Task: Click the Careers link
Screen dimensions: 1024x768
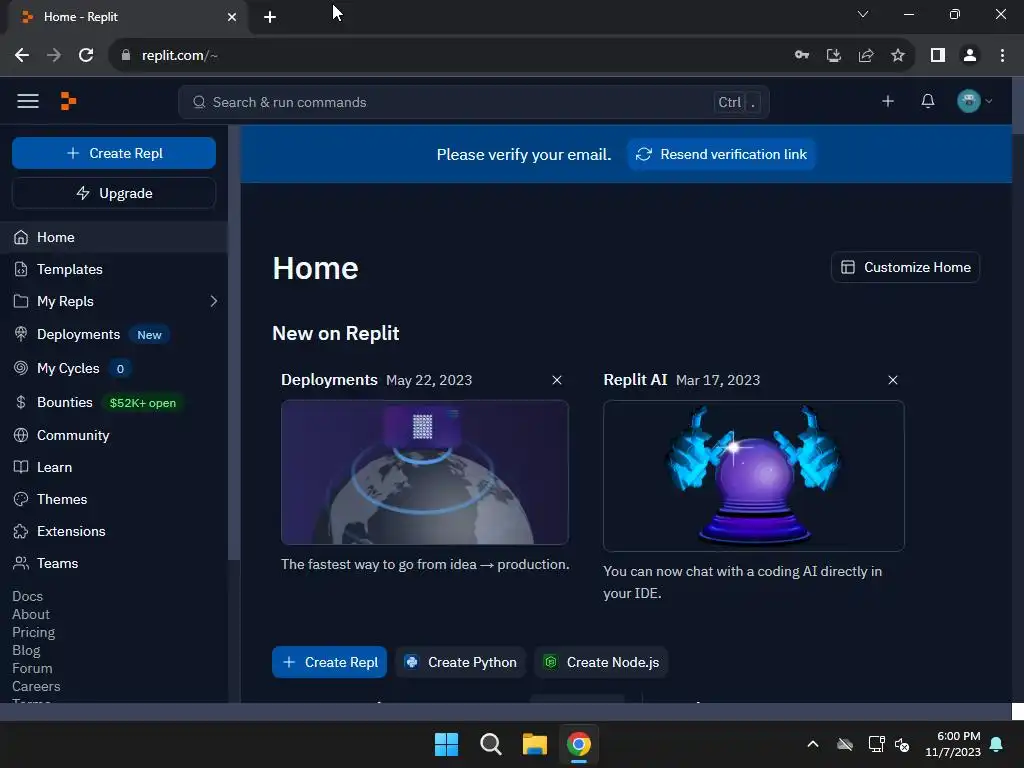Action: click(x=36, y=686)
